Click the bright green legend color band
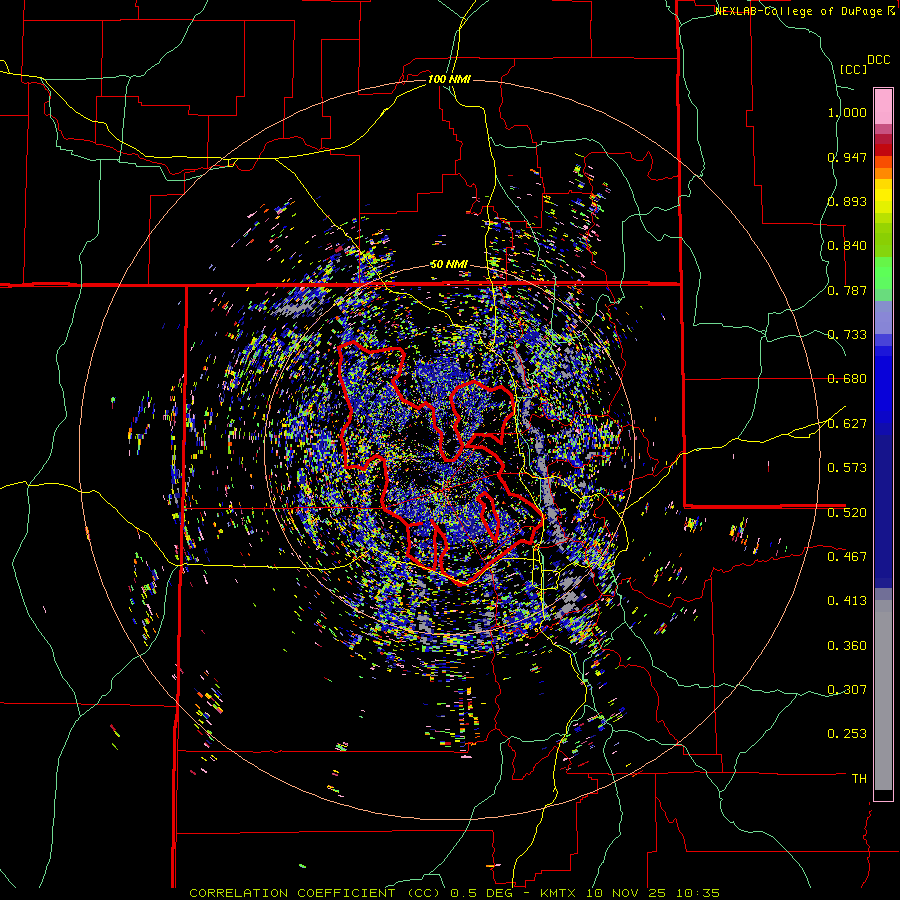Screen dimensions: 900x900 (883, 273)
